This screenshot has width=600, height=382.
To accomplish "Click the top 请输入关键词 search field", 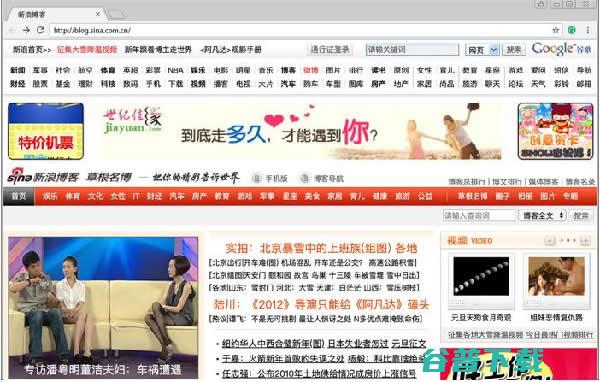I will [412, 49].
